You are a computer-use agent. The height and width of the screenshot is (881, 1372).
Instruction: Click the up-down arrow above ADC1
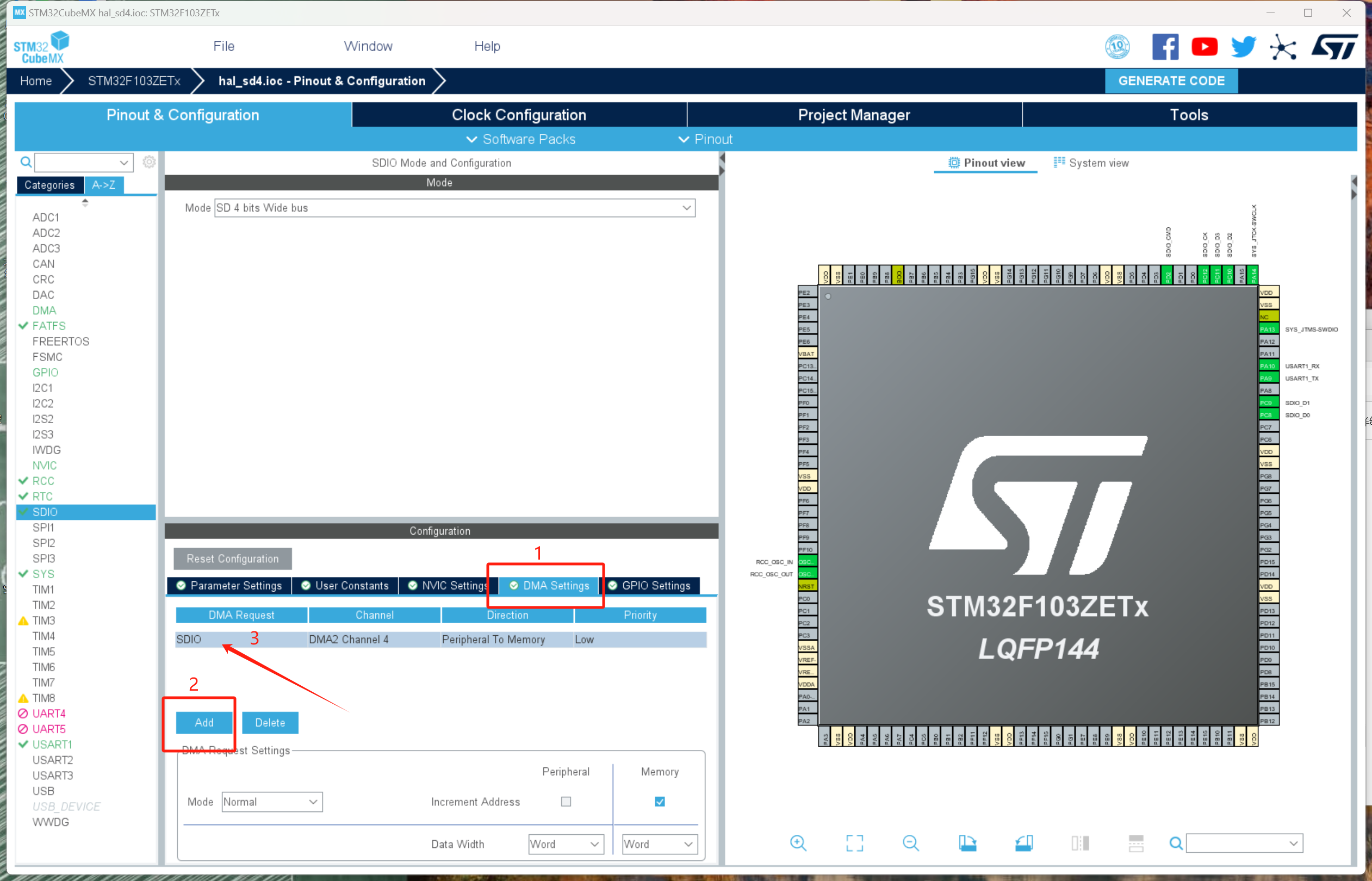(85, 202)
